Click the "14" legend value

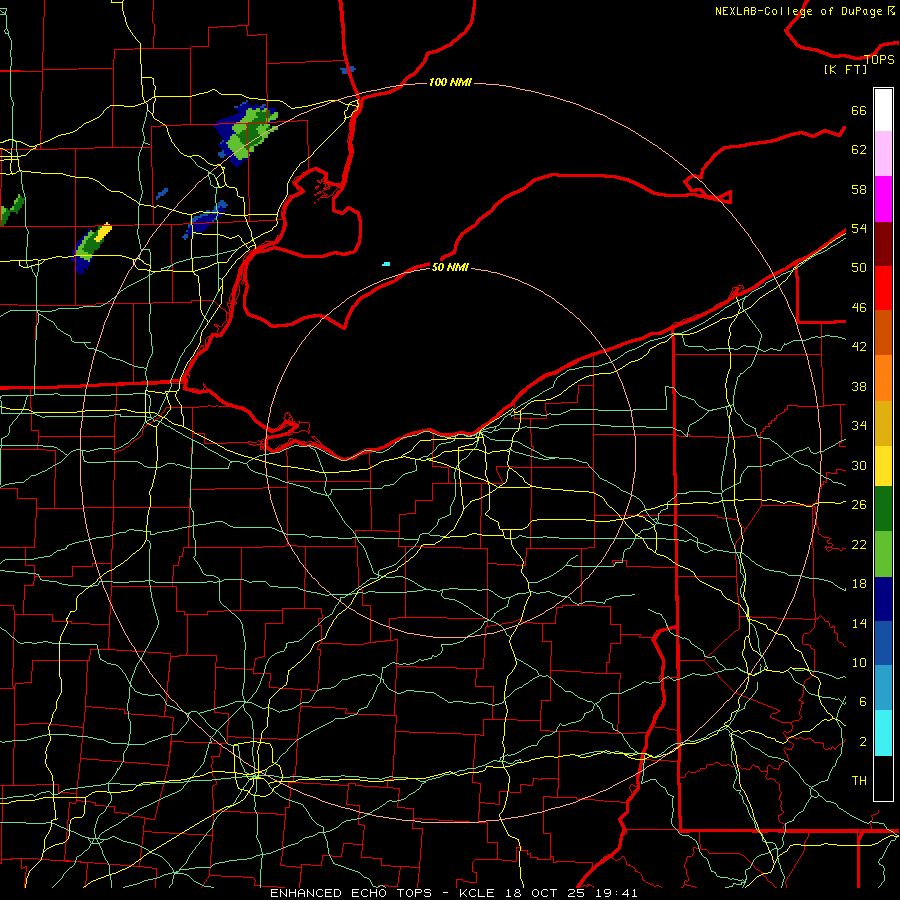pos(859,623)
